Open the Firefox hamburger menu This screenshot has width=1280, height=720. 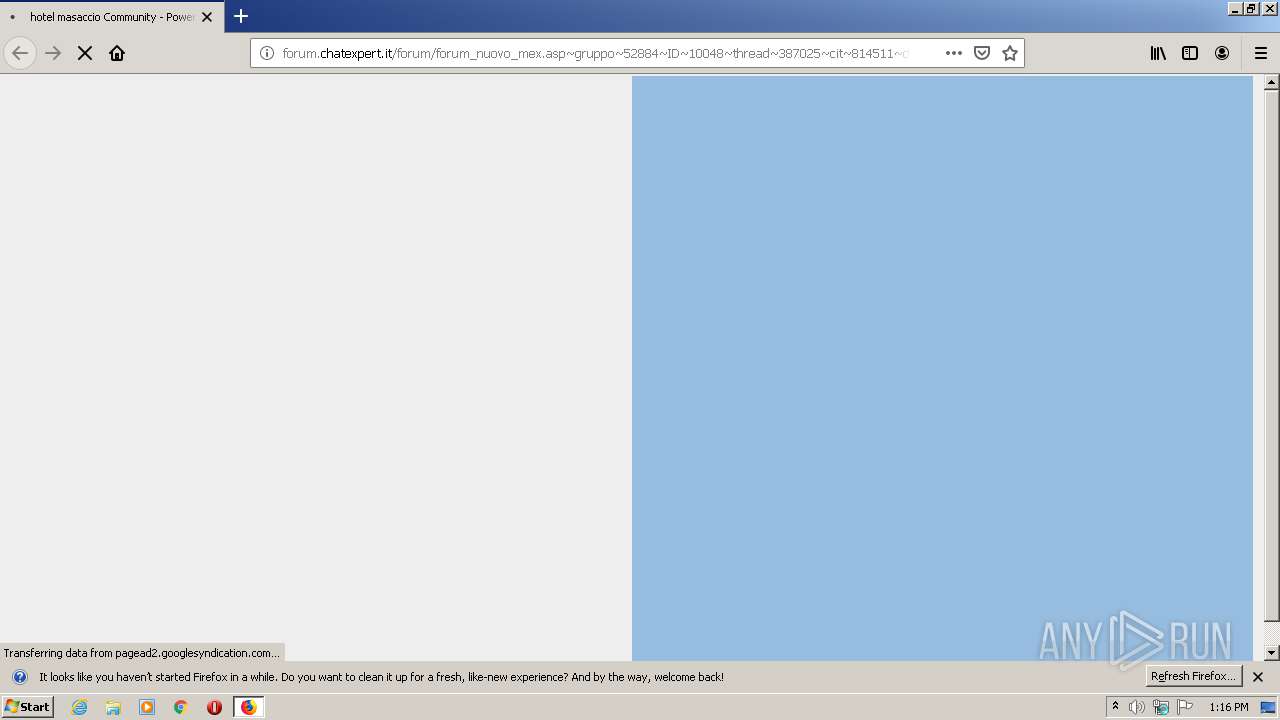tap(1261, 53)
